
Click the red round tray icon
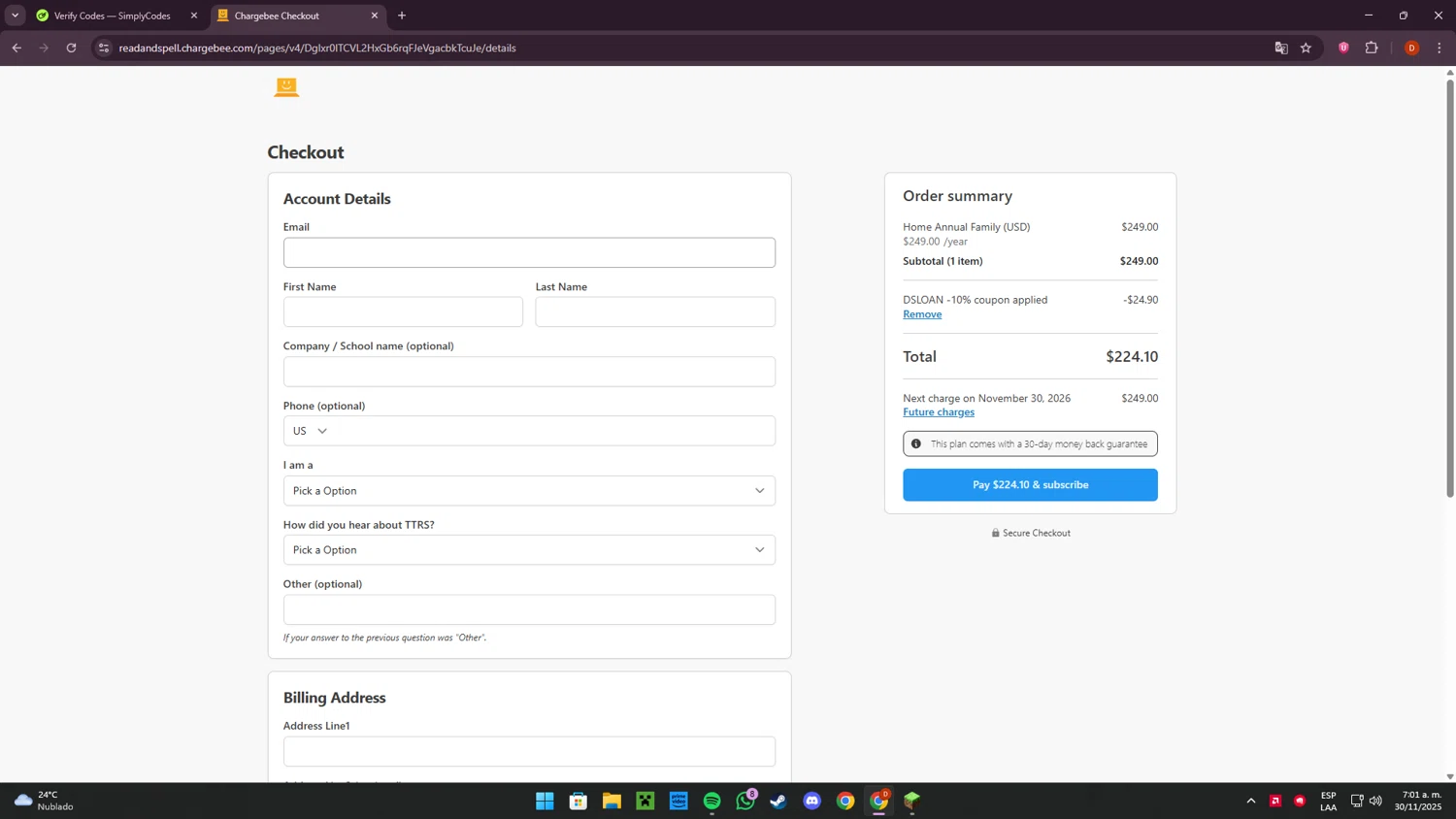tap(1300, 801)
